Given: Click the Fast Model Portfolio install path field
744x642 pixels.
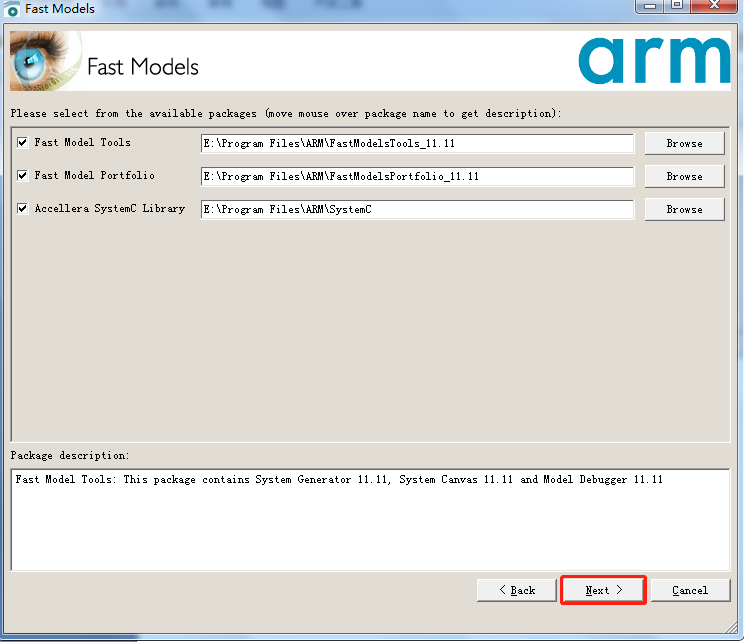Looking at the screenshot, I should tap(417, 177).
